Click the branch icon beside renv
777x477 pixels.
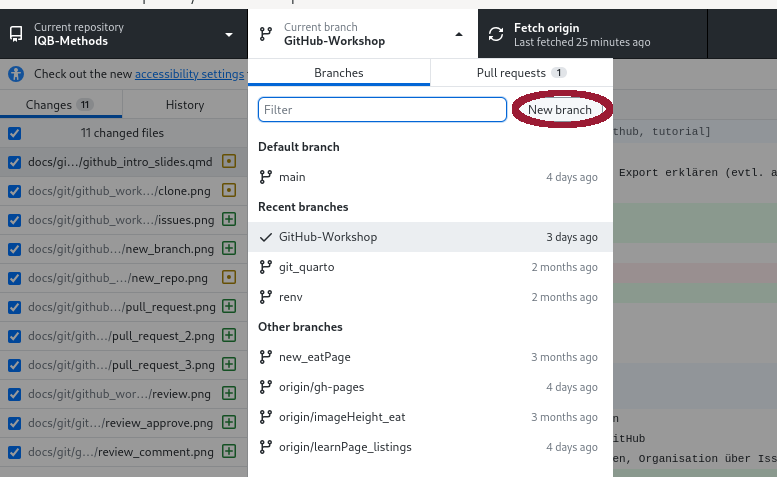(x=266, y=297)
